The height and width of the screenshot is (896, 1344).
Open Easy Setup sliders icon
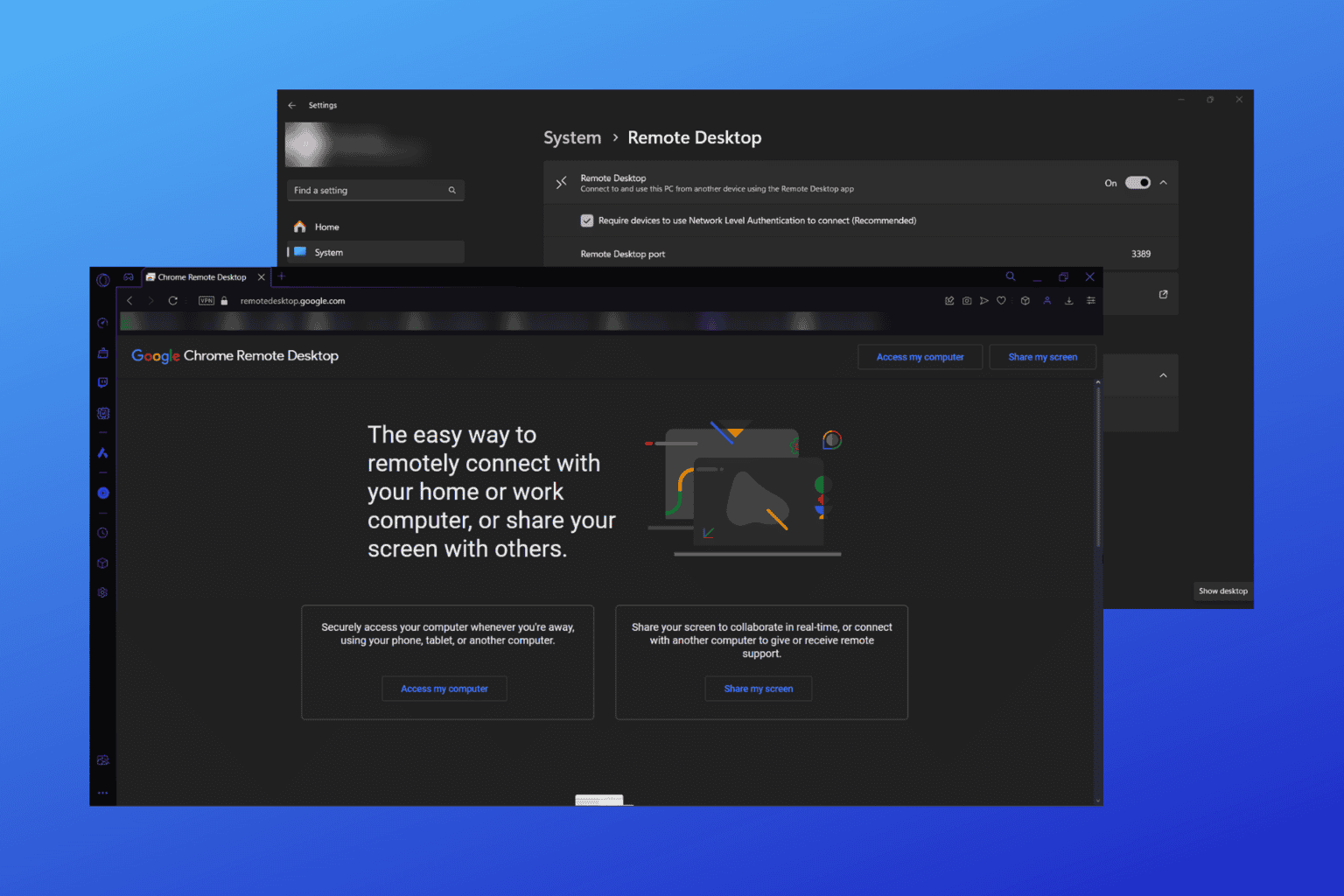[x=1090, y=301]
